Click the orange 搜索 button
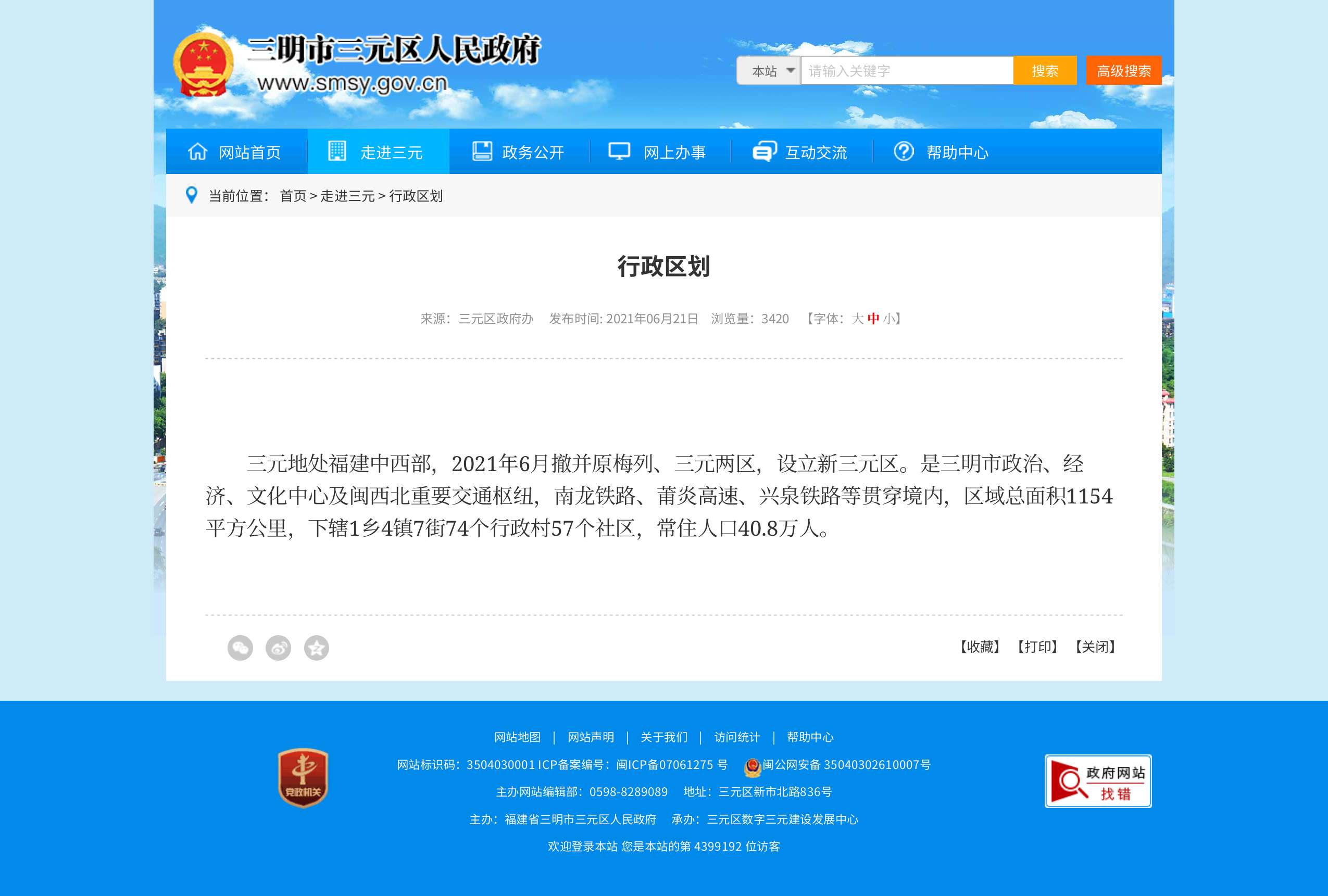Image resolution: width=1328 pixels, height=896 pixels. pyautogui.click(x=1045, y=71)
